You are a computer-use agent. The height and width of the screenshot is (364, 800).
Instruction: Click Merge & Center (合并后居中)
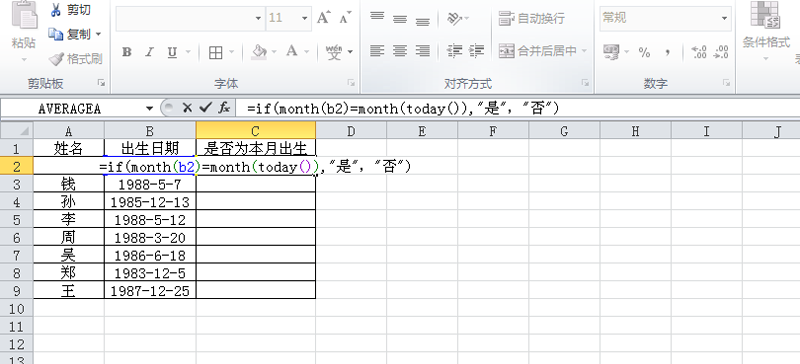tap(538, 51)
